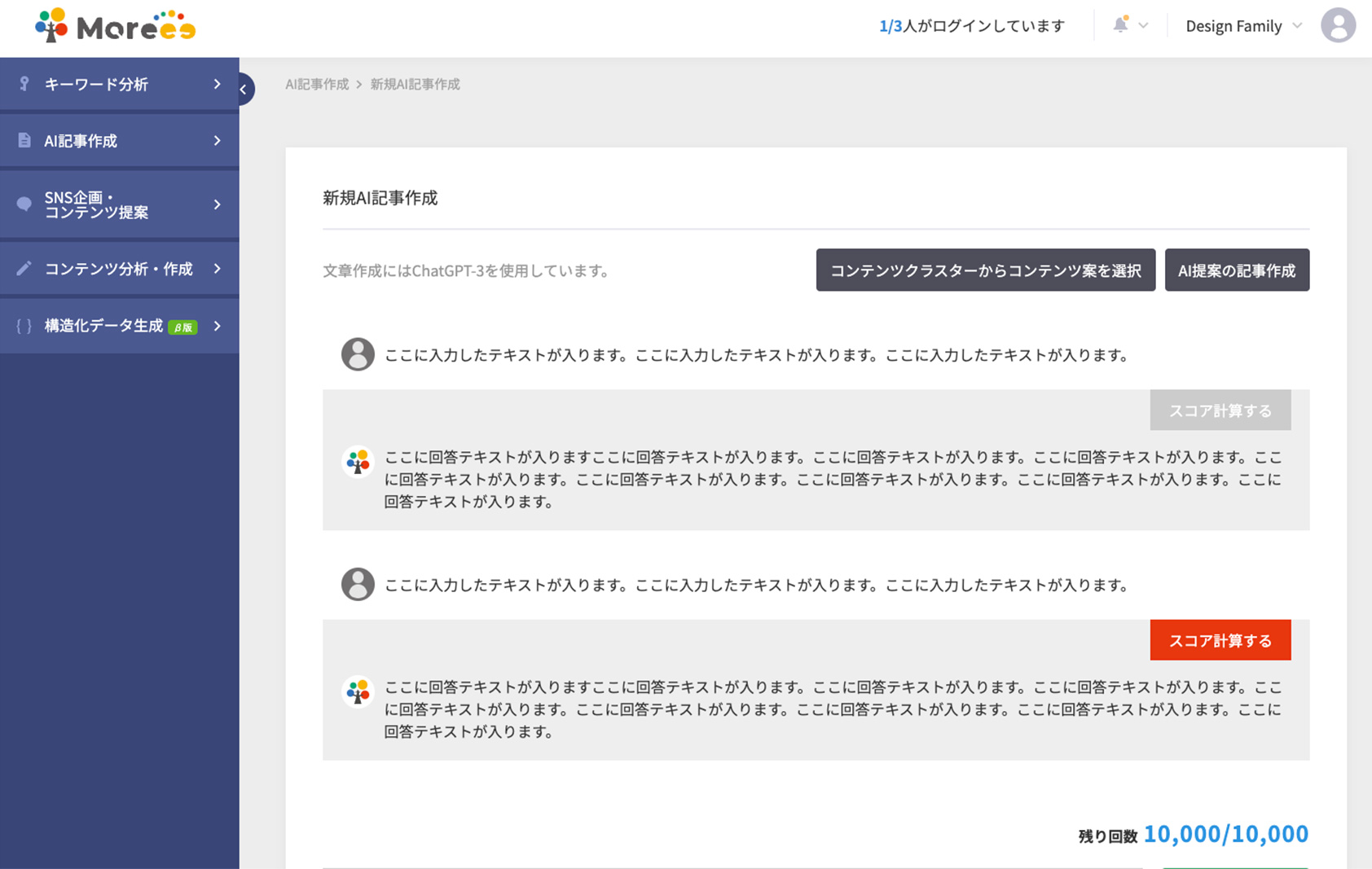Viewport: 1372px width, 869px height.
Task: Click the user avatar in first chat message
Action: pos(358,355)
